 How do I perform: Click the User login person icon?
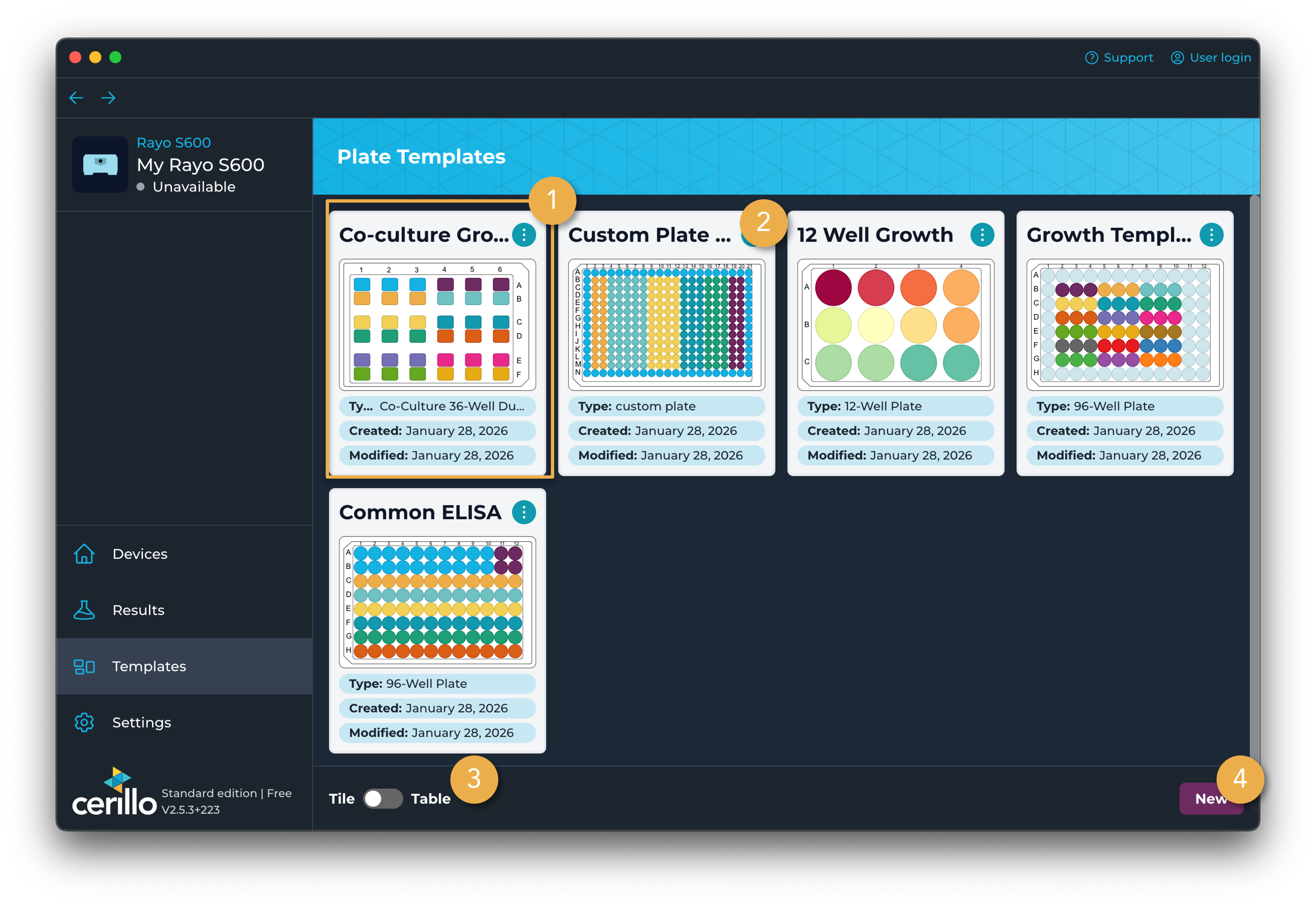click(x=1177, y=58)
